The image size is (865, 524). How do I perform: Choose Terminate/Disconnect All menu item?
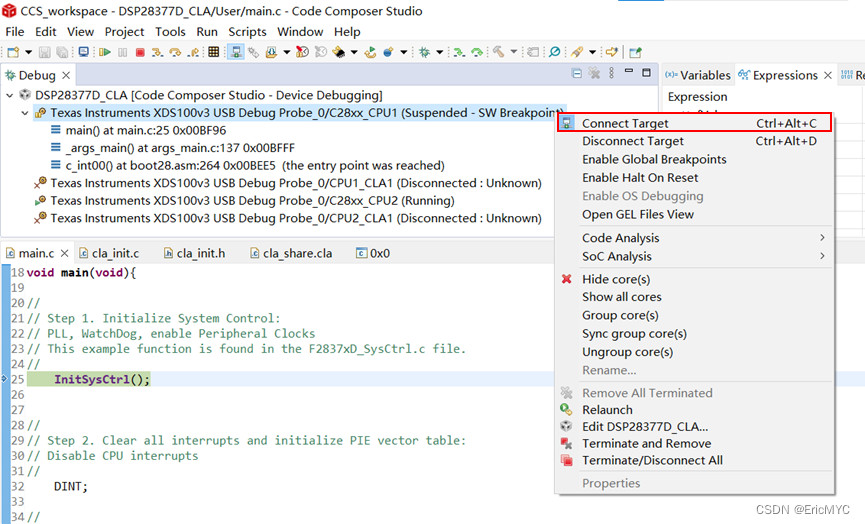695,461
